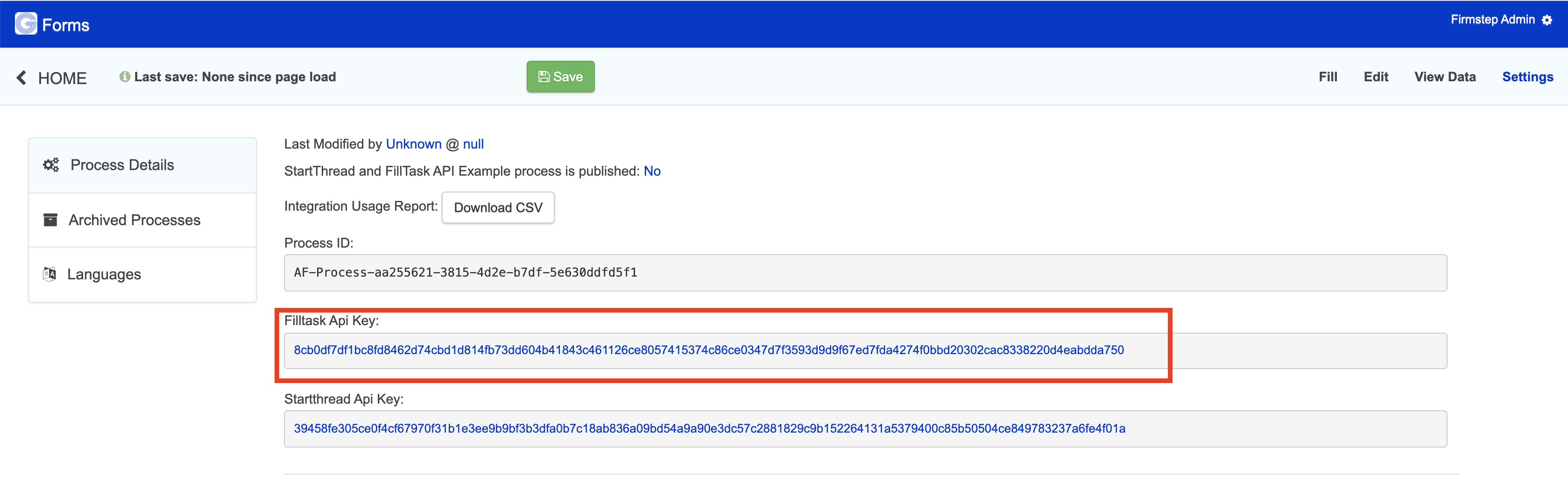Image resolution: width=1568 pixels, height=484 pixels.
Task: Open the View Data tab
Action: click(1444, 77)
